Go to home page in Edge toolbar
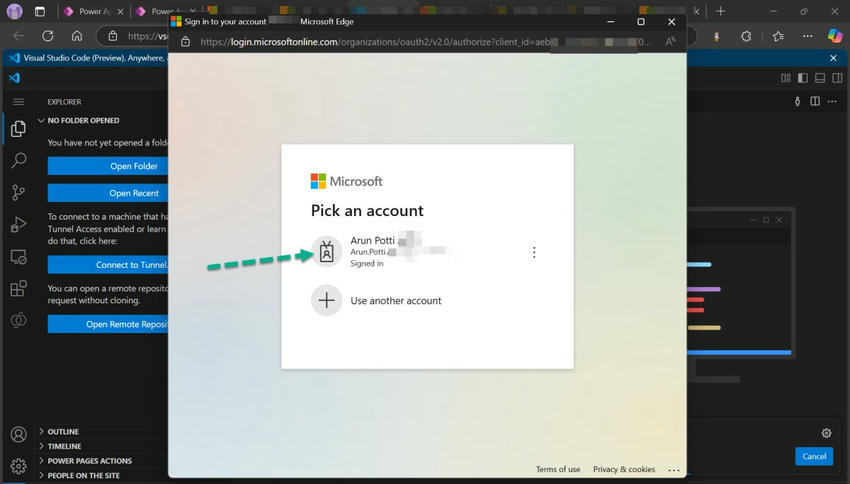This screenshot has width=850, height=484. click(77, 36)
